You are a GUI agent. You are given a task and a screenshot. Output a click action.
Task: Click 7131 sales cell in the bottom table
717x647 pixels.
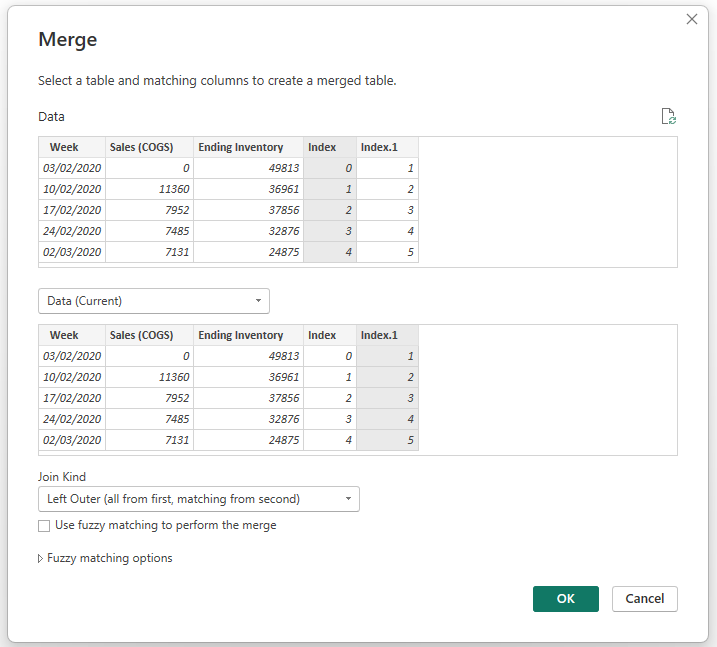(149, 440)
